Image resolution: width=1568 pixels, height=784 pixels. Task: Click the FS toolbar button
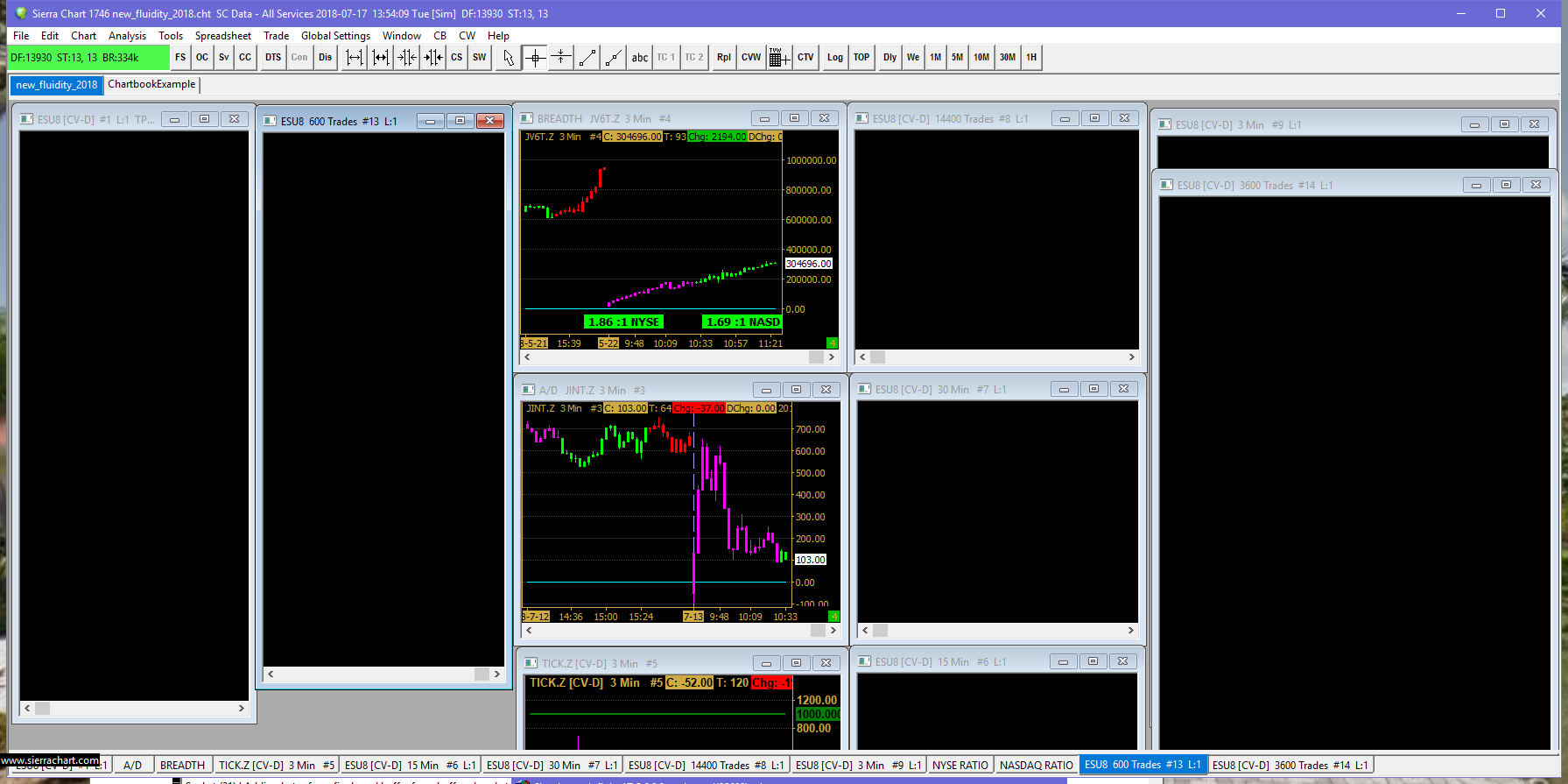(180, 58)
